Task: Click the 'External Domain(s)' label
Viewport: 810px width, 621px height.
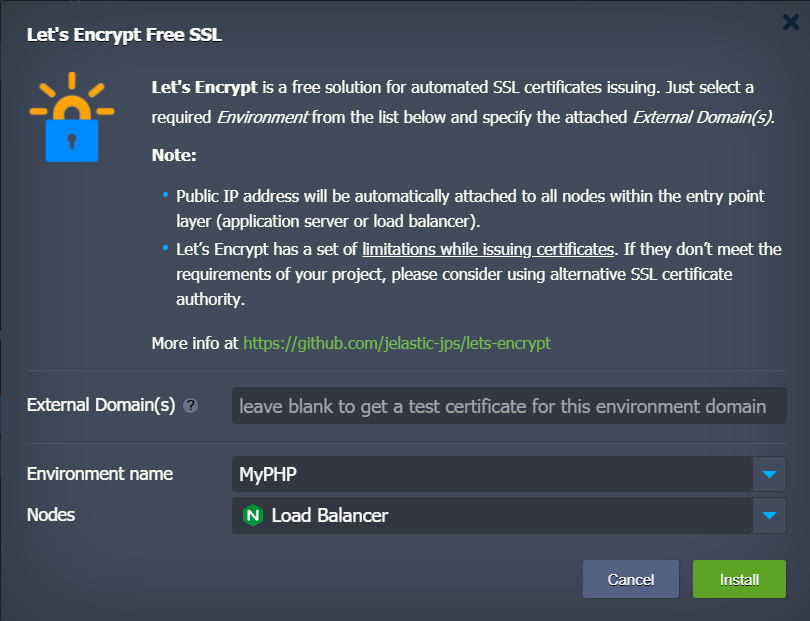Action: (101, 405)
